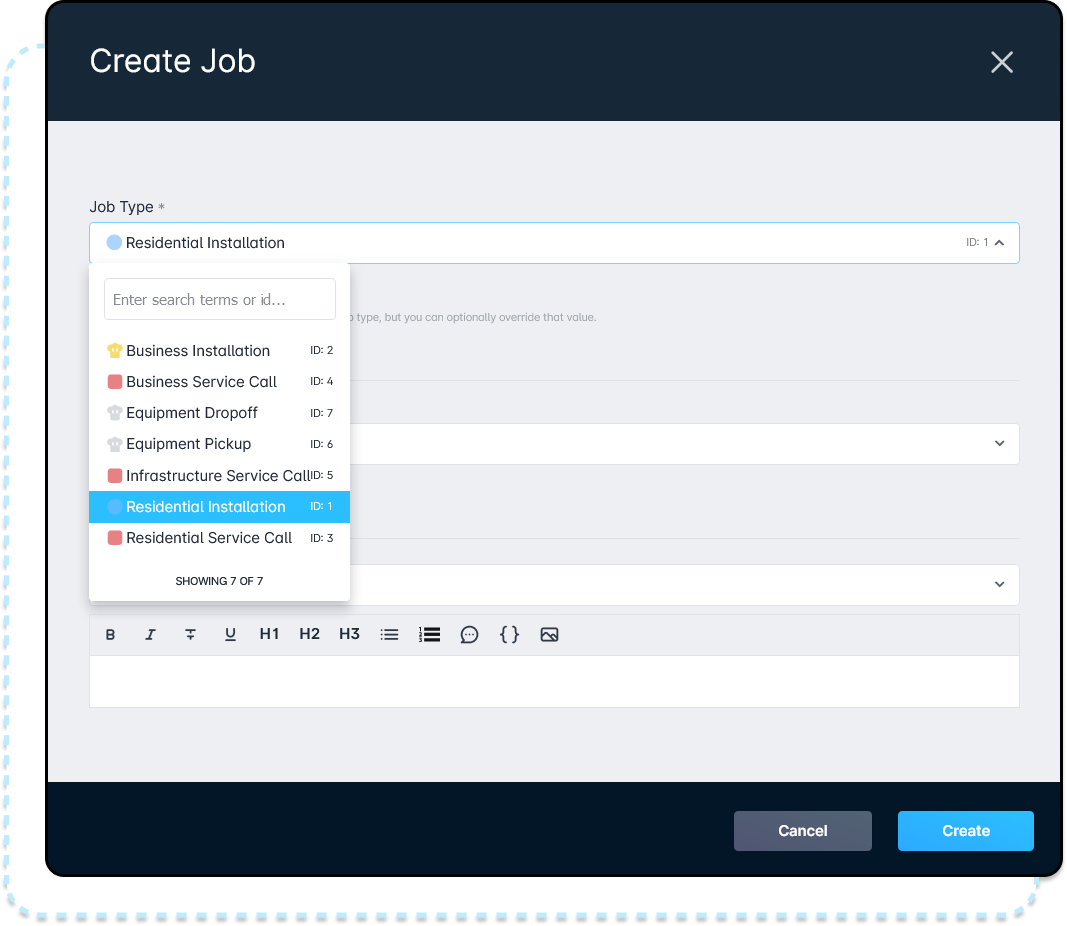
Task: Click the Create button
Action: point(966,831)
